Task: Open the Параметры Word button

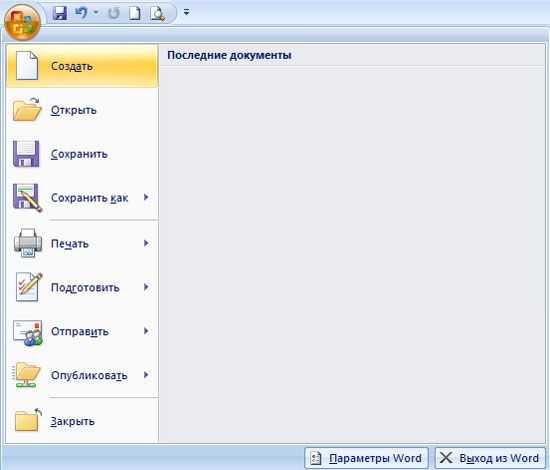Action: [367, 458]
